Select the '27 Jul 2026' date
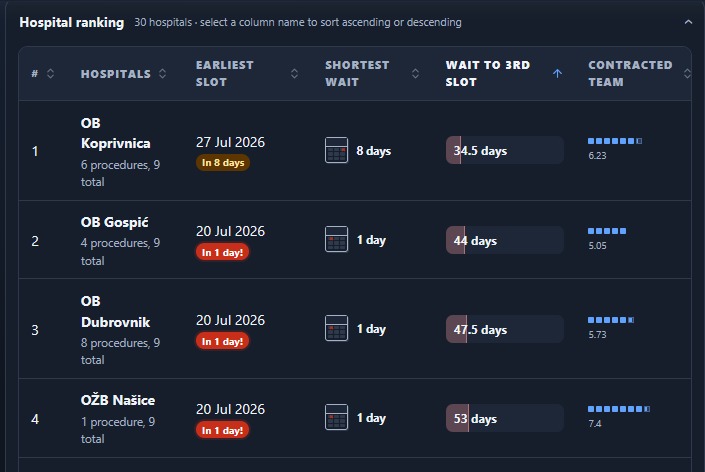Image resolution: width=705 pixels, height=472 pixels. pos(230,142)
